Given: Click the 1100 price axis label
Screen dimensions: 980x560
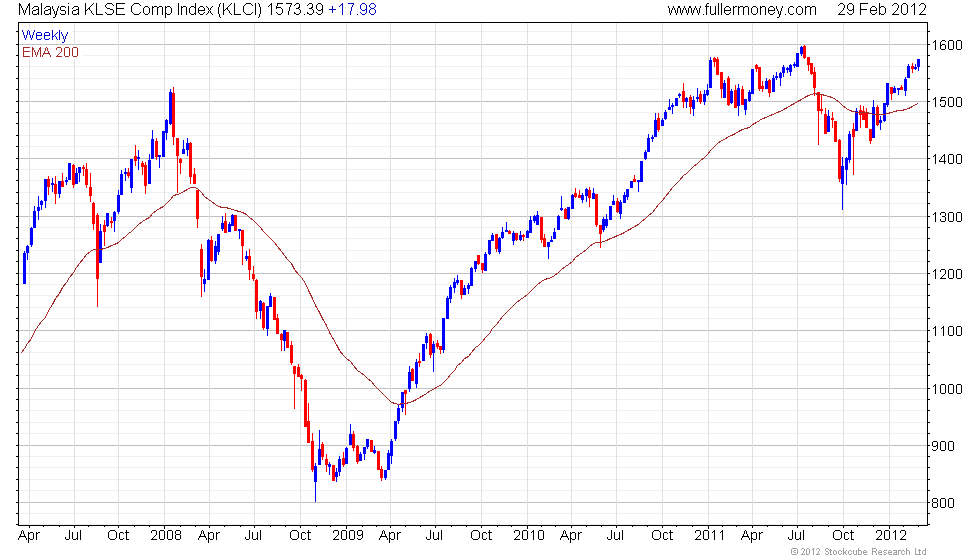Looking at the screenshot, I should click(x=947, y=331).
